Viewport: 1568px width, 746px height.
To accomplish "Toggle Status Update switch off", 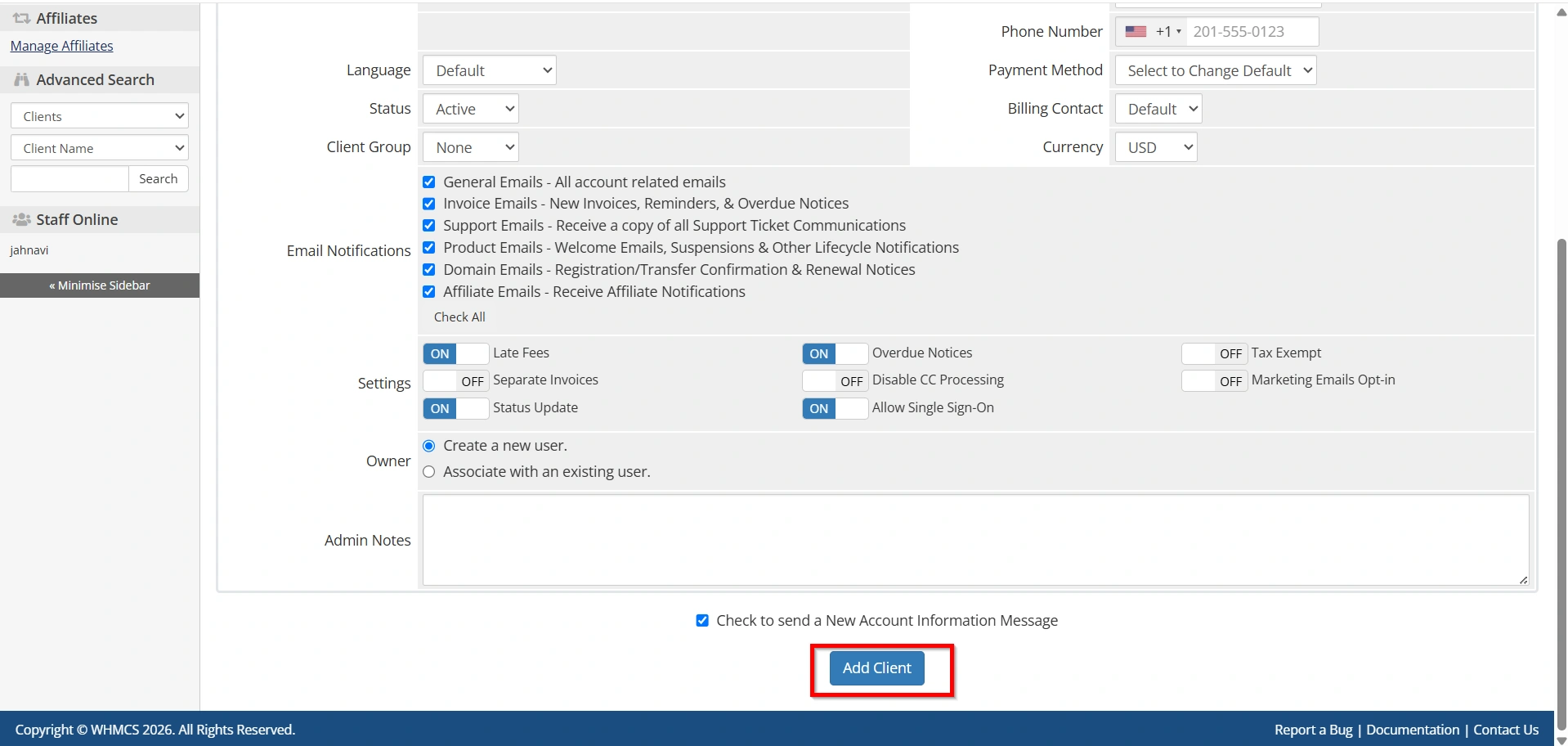I will (x=455, y=408).
